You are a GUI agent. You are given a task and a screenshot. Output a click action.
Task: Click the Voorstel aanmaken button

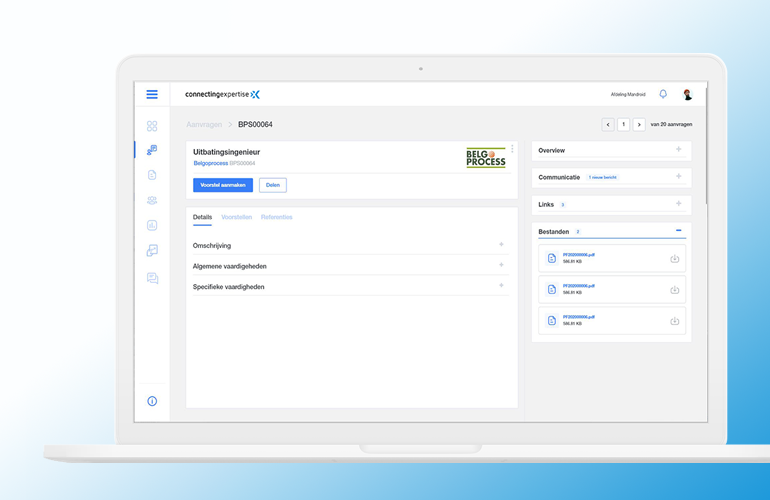pyautogui.click(x=223, y=185)
